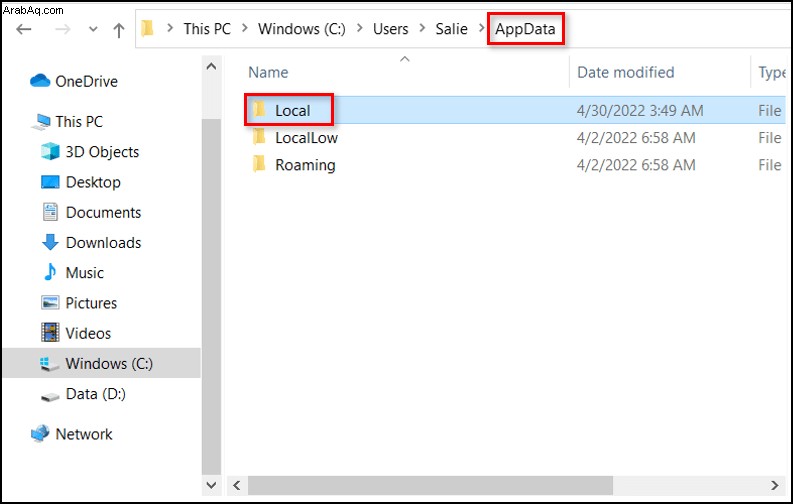Click the Up one level arrow

click(x=118, y=30)
